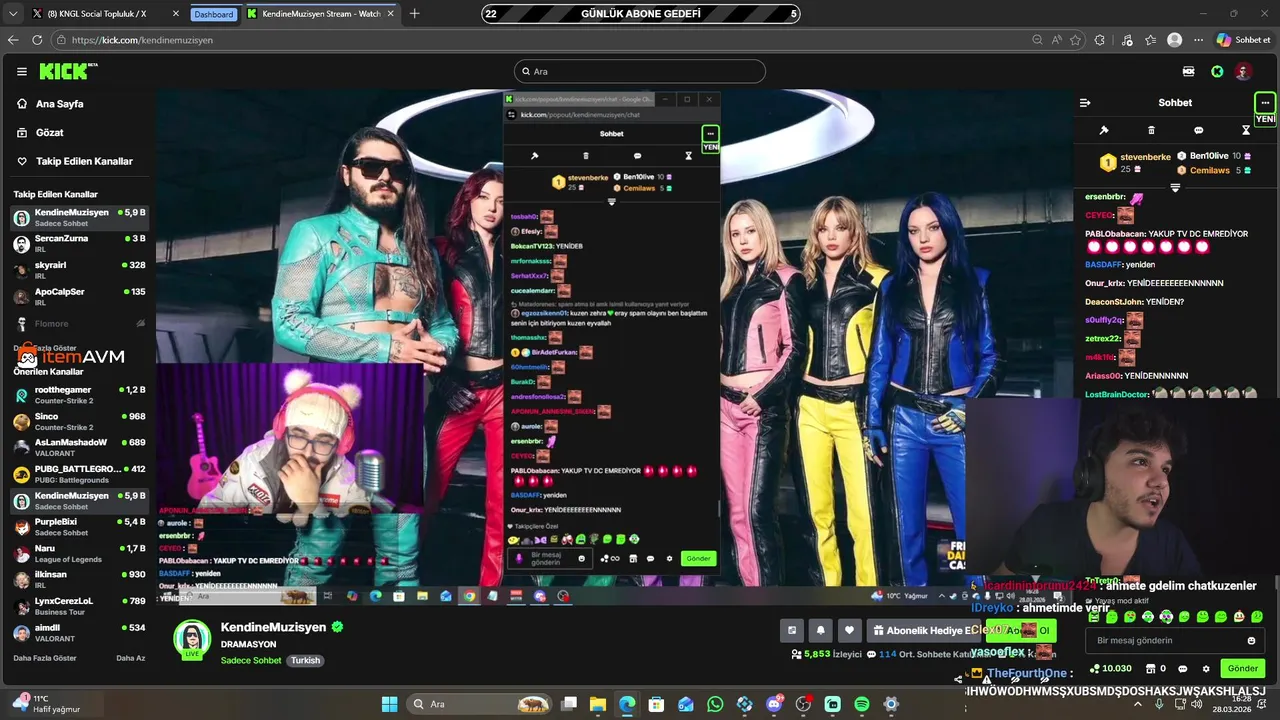1280x720 pixels.
Task: Click the KendineMuzisyen channel name
Action: pyautogui.click(x=273, y=627)
